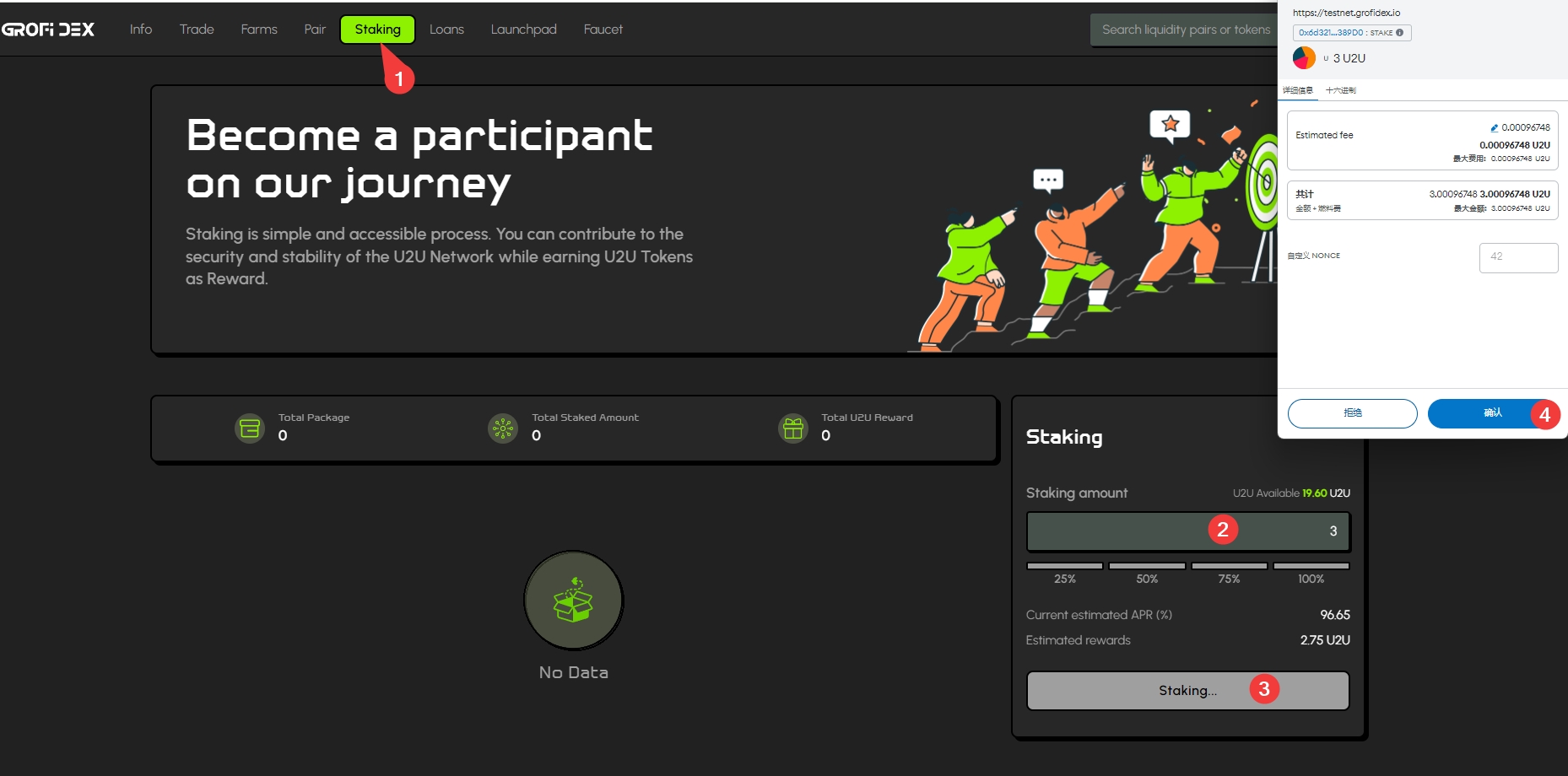Go to the Farms menu item
The image size is (1568, 776).
pos(259,30)
